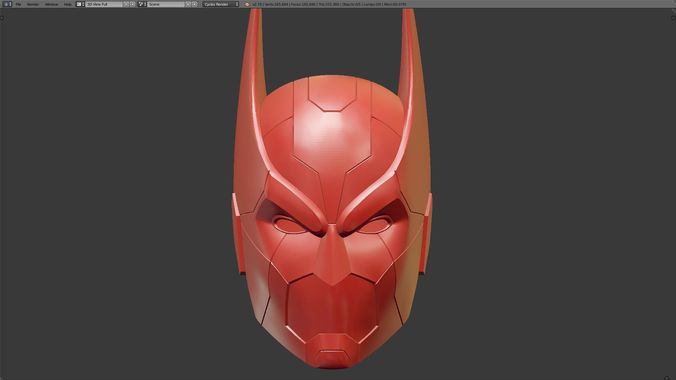Open the Help menu

pyautogui.click(x=68, y=4)
